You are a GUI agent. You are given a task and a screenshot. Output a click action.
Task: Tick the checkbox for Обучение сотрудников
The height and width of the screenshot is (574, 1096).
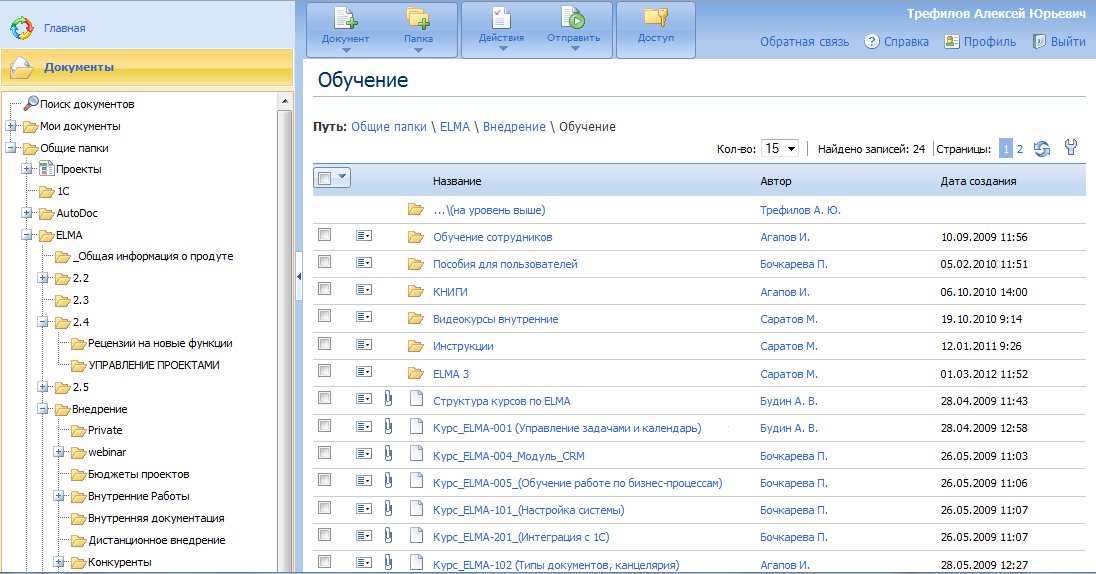[x=324, y=237]
